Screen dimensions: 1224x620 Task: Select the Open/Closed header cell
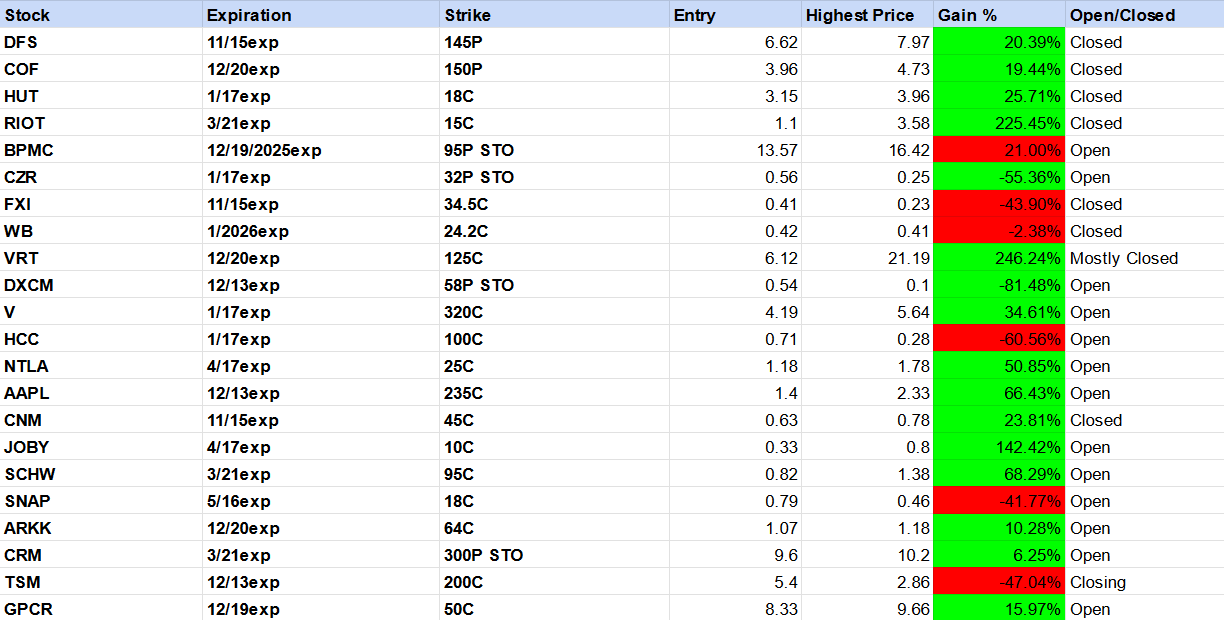1145,15
